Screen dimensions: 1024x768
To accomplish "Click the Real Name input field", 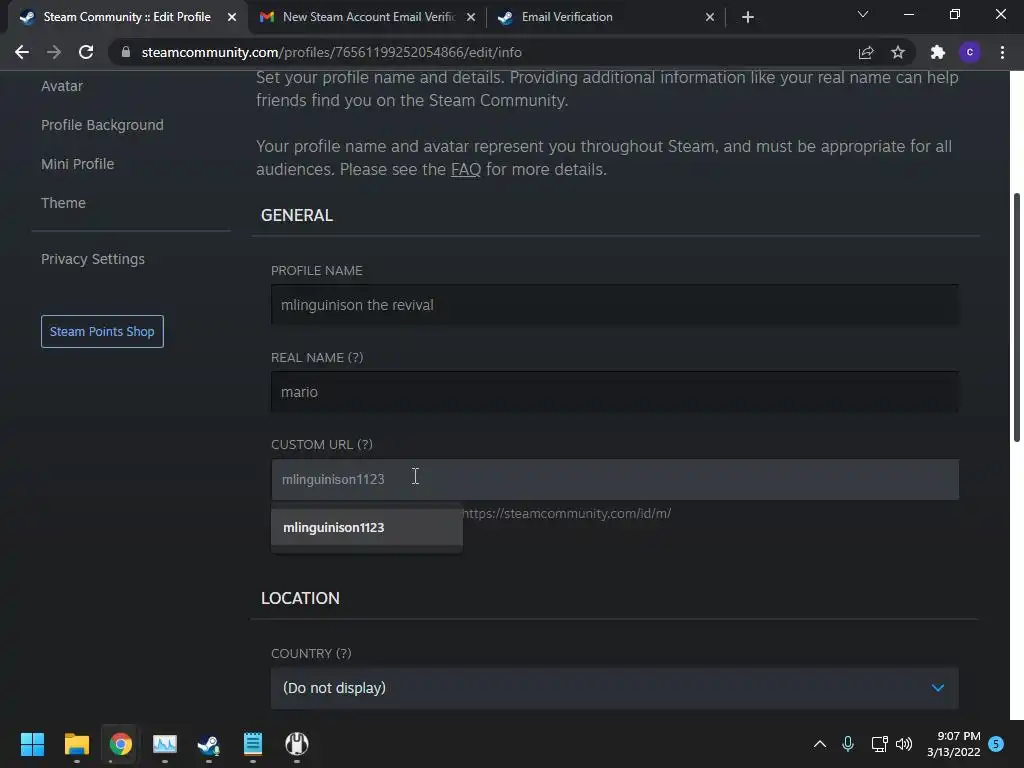I will pos(615,392).
